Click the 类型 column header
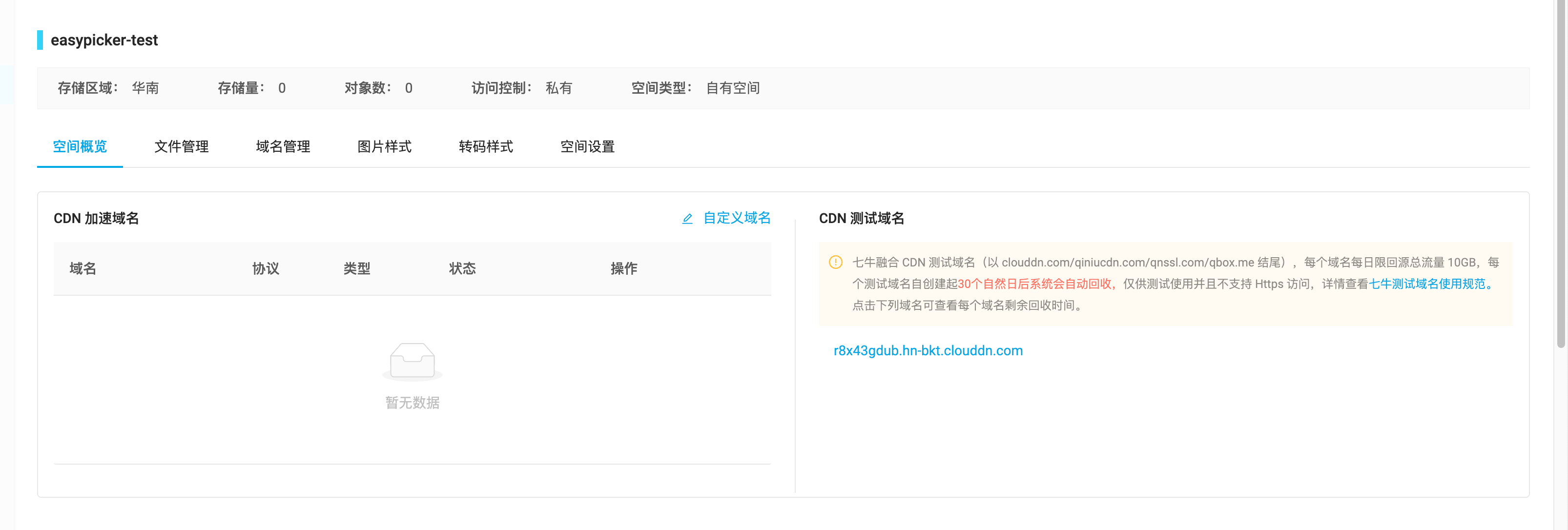The width and height of the screenshot is (1568, 530). [x=357, y=268]
